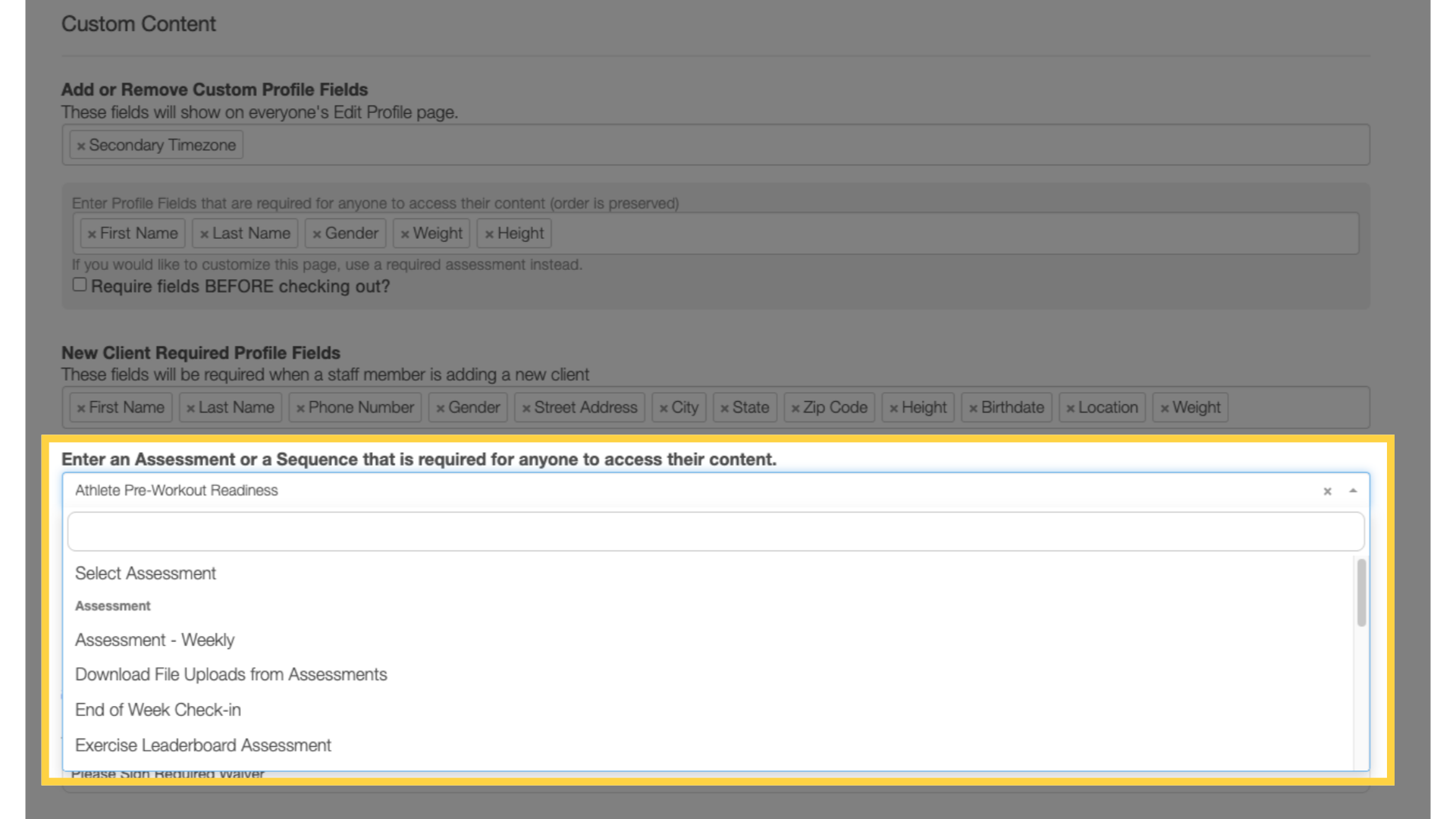
Task: Click the assessment search input field
Action: pos(716,531)
